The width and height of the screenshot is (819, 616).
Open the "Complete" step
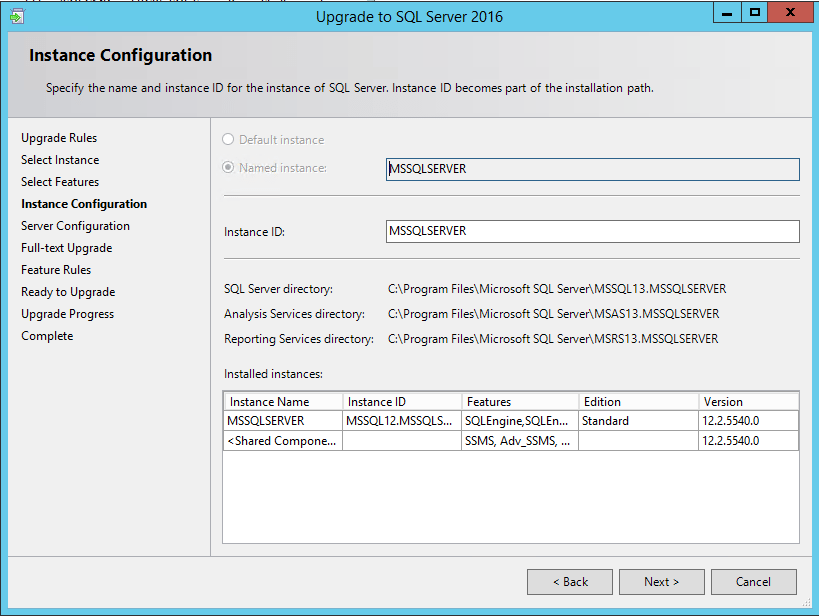46,335
